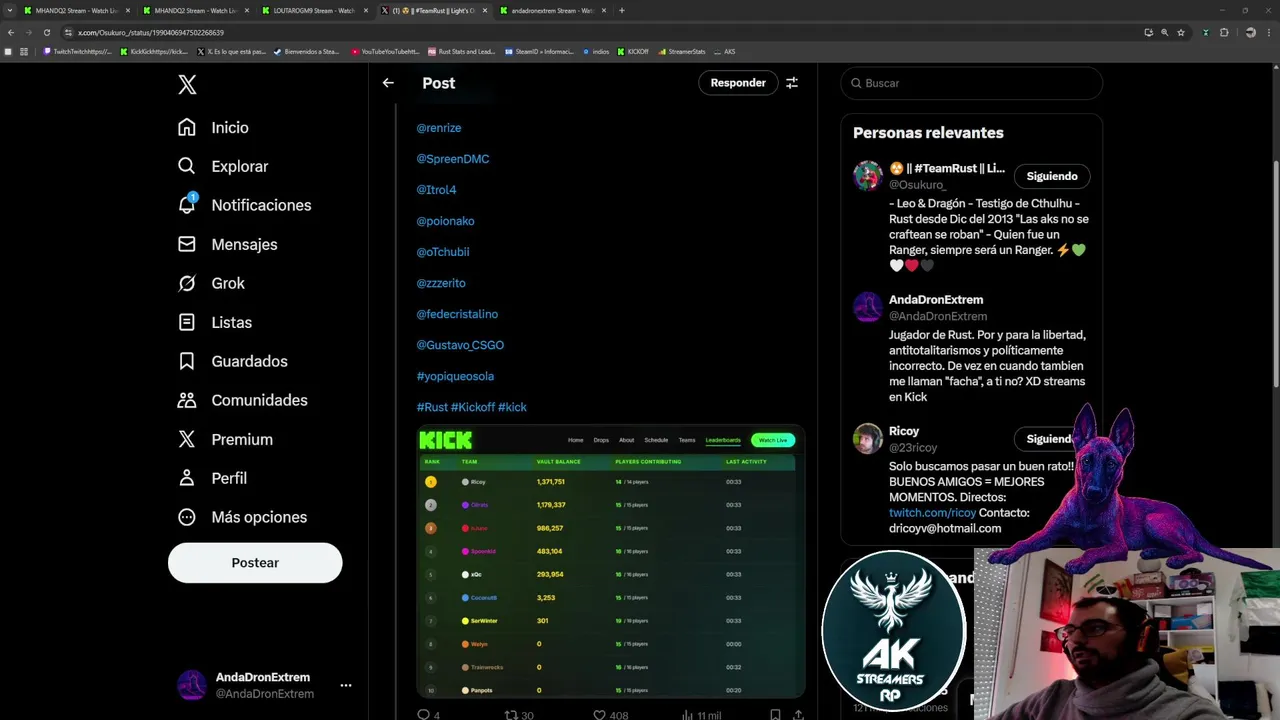Open the twitch.com/ricoy link

[932, 513]
